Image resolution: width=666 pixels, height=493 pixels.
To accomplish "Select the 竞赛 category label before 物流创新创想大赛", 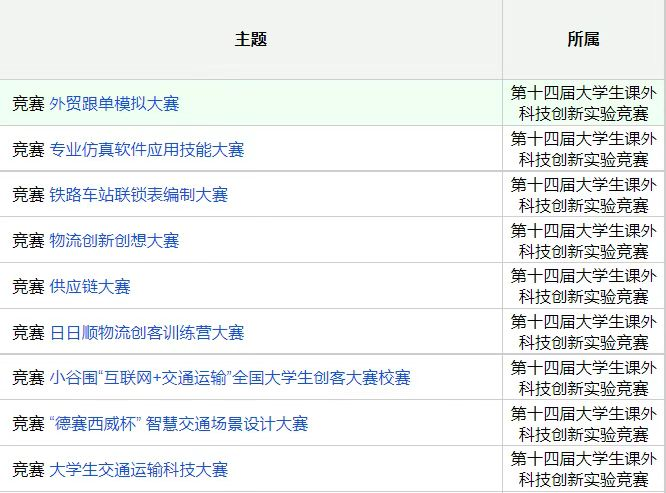I will (28, 241).
